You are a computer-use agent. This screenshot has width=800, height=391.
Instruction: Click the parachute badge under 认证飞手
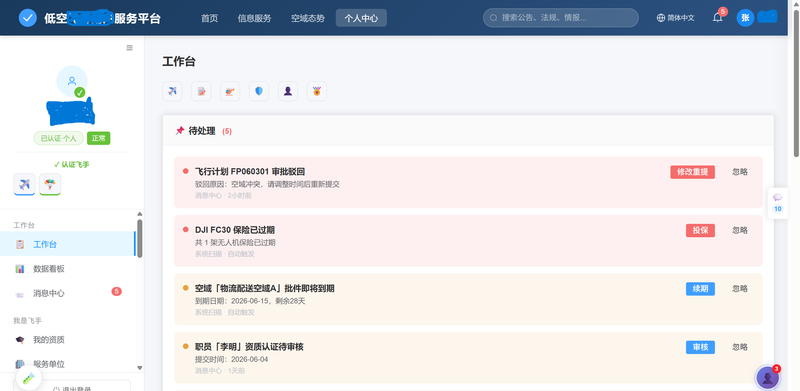coord(50,184)
